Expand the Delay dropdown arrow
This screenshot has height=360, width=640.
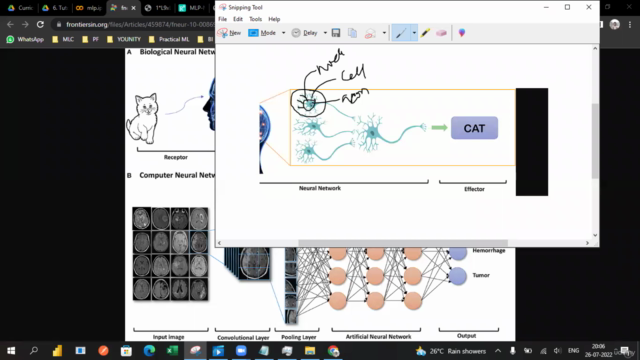325,33
